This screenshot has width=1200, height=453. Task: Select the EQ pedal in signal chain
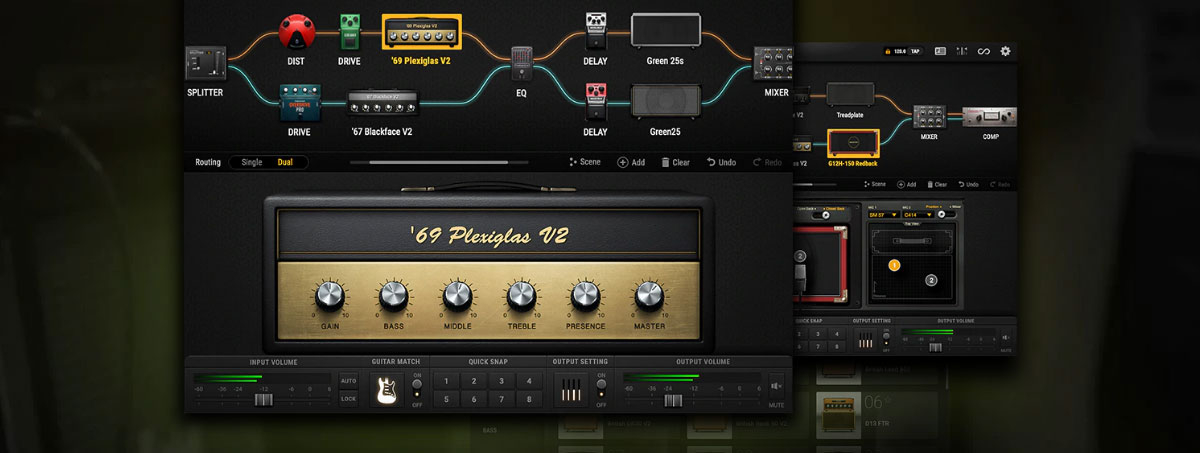521,64
